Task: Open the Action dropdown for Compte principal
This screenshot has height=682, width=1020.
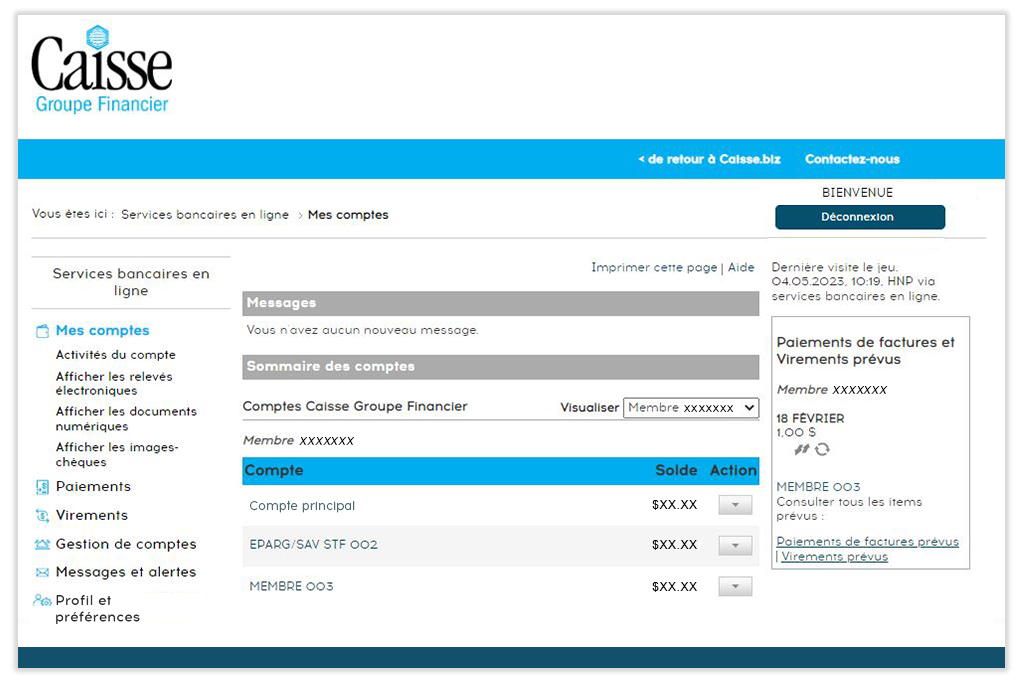Action: (x=735, y=505)
